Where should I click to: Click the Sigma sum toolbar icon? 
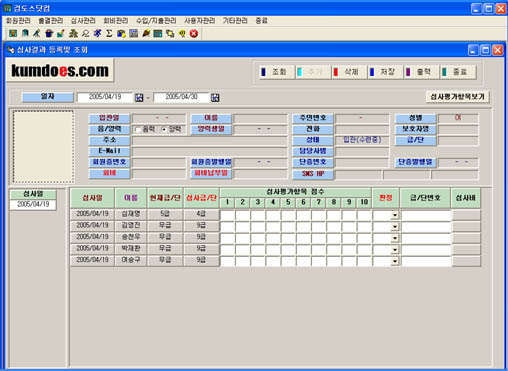(x=109, y=33)
